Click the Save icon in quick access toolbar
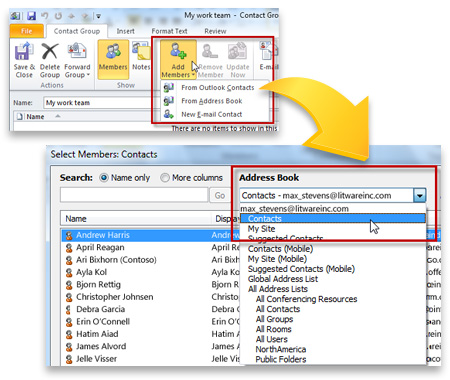This screenshot has height=380, width=450. (x=31, y=16)
